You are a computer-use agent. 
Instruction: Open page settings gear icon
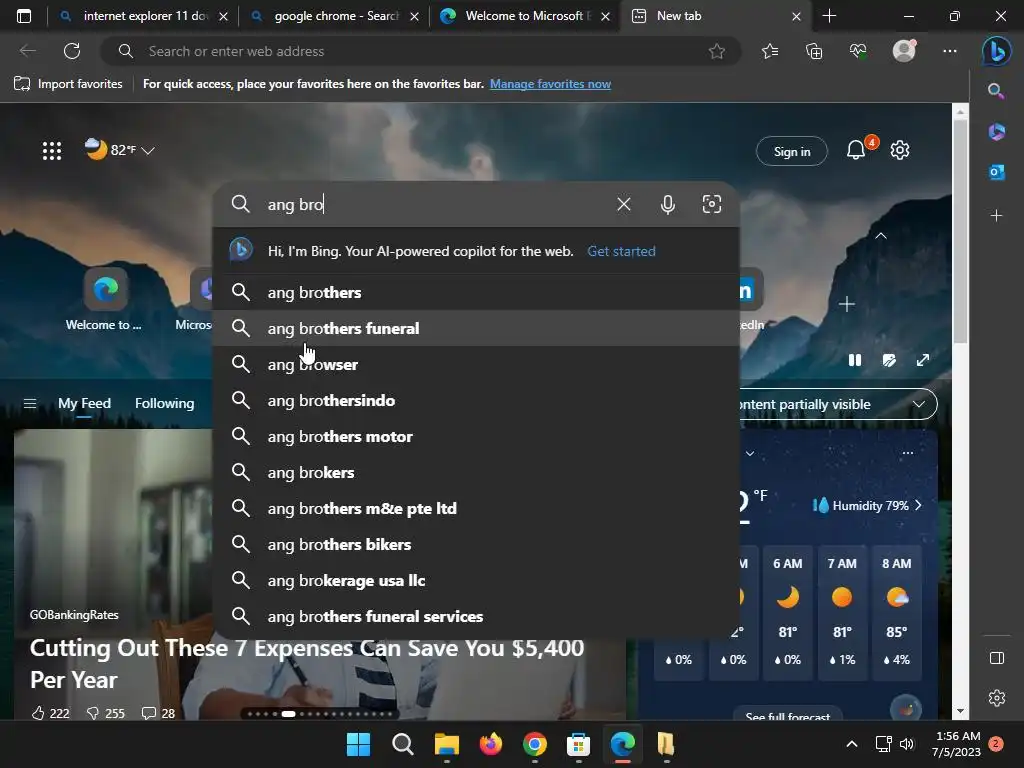[900, 150]
